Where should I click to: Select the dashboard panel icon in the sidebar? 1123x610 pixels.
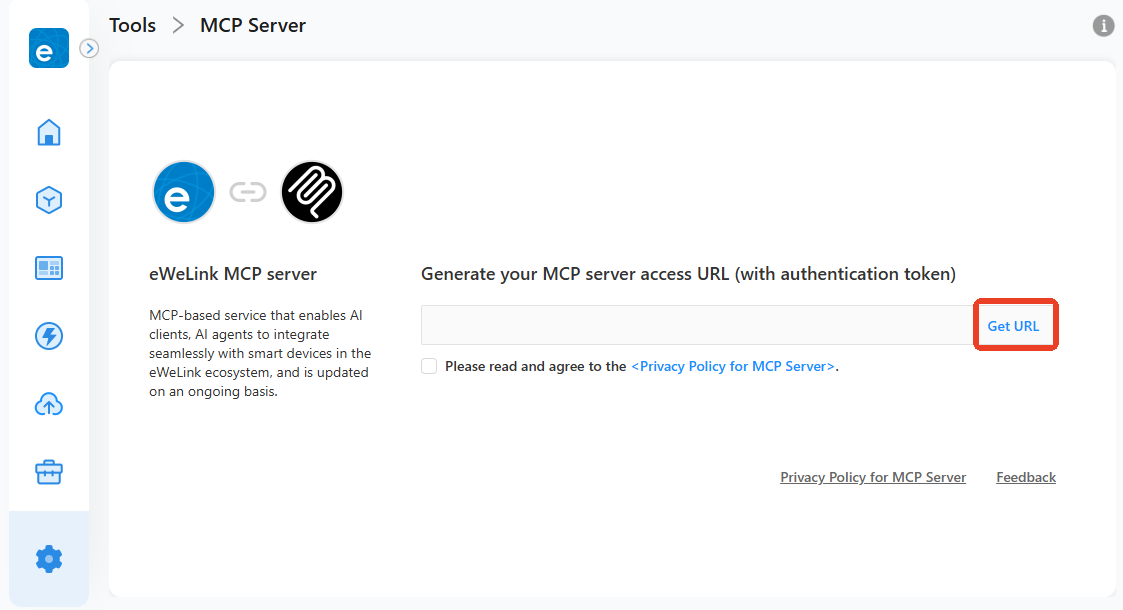[x=49, y=268]
